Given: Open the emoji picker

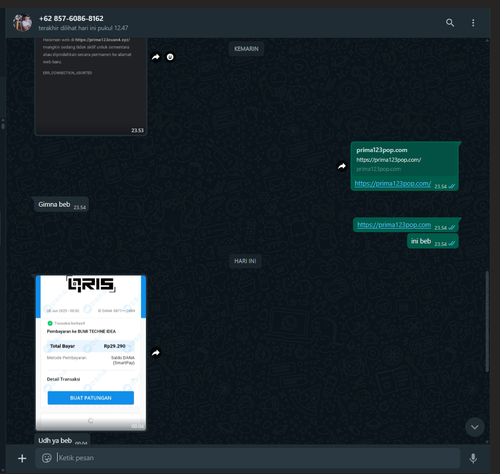Looking at the screenshot, I should click(x=47, y=458).
